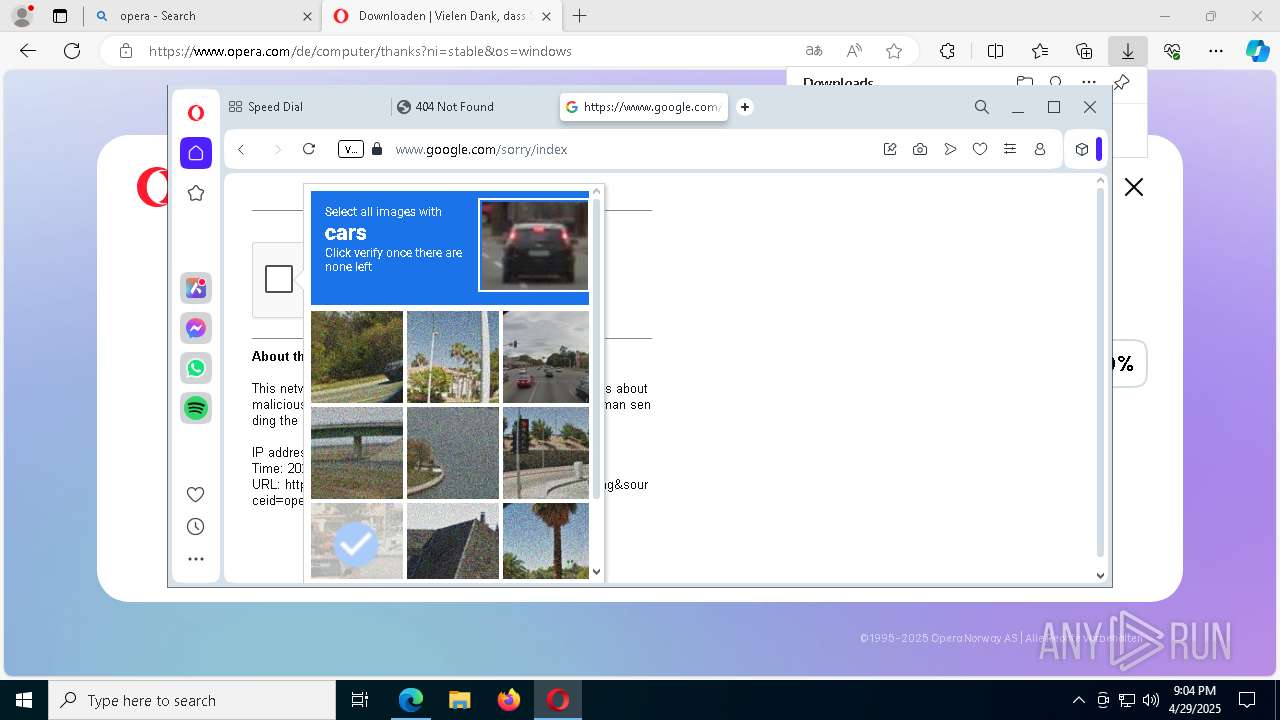Image resolution: width=1280 pixels, height=720 pixels.
Task: Open Windows Start menu
Action: tap(24, 700)
